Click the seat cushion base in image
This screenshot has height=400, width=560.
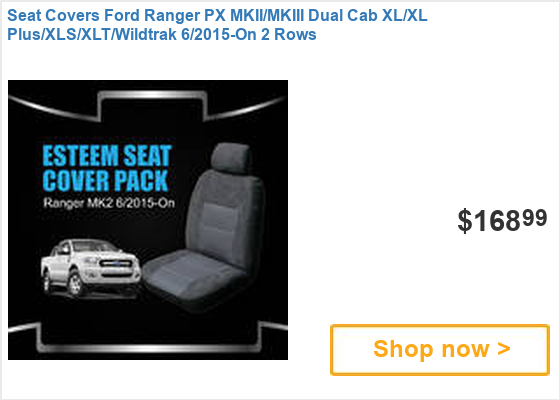coord(195,277)
